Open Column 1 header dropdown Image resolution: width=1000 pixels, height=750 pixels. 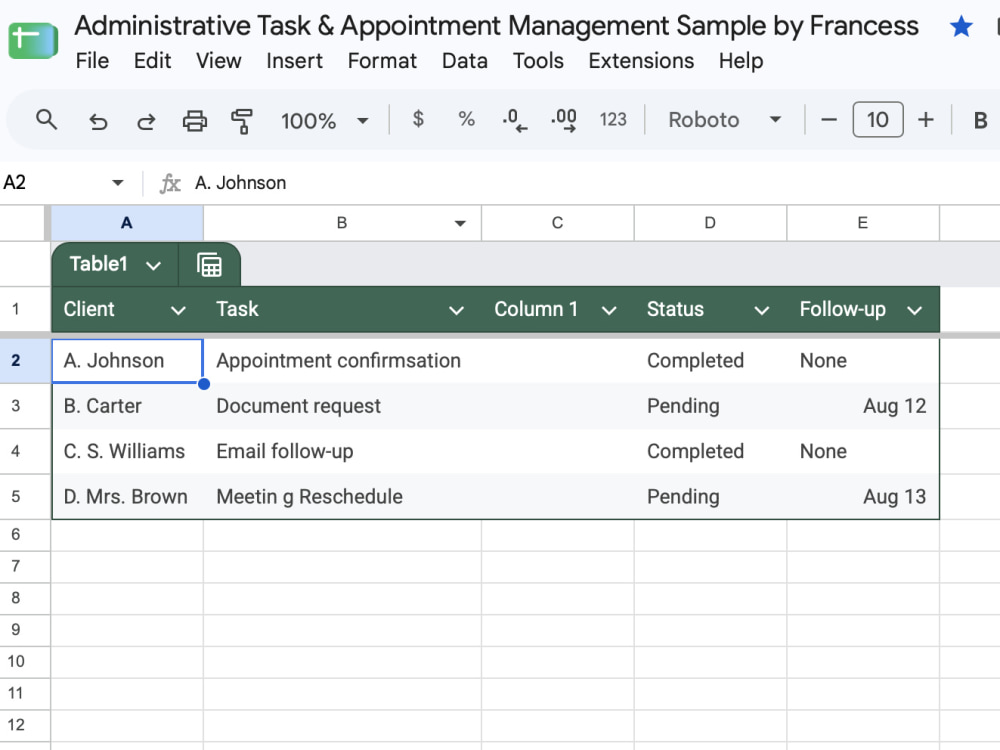pyautogui.click(x=609, y=311)
